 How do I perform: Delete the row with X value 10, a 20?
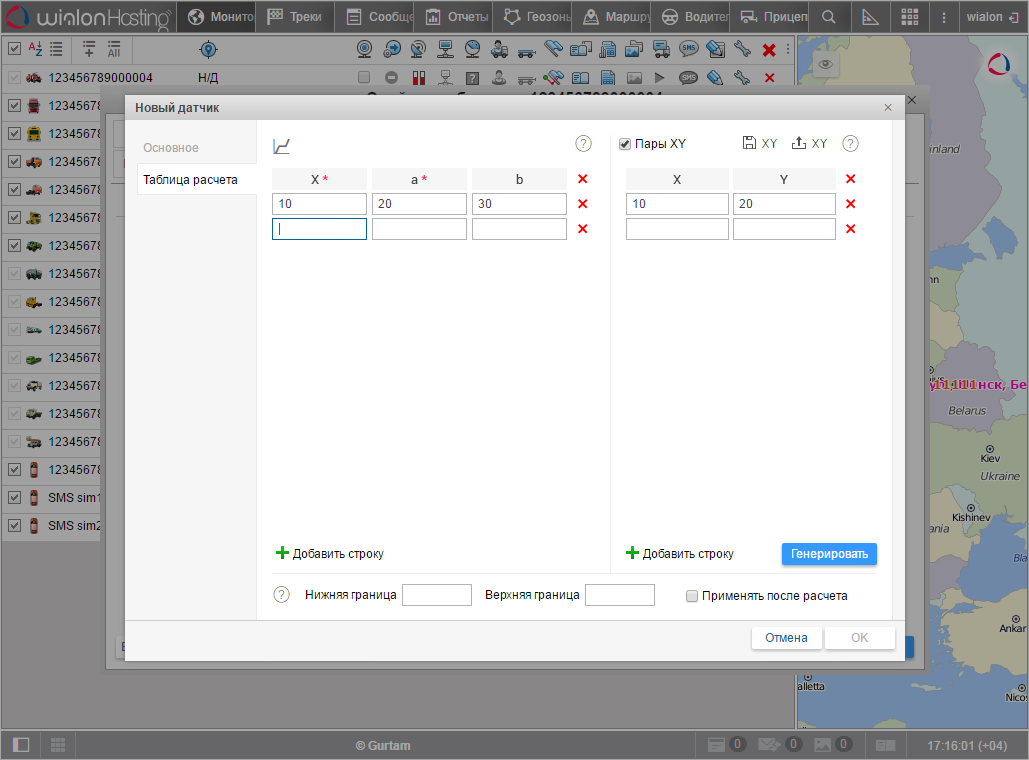pyautogui.click(x=583, y=204)
